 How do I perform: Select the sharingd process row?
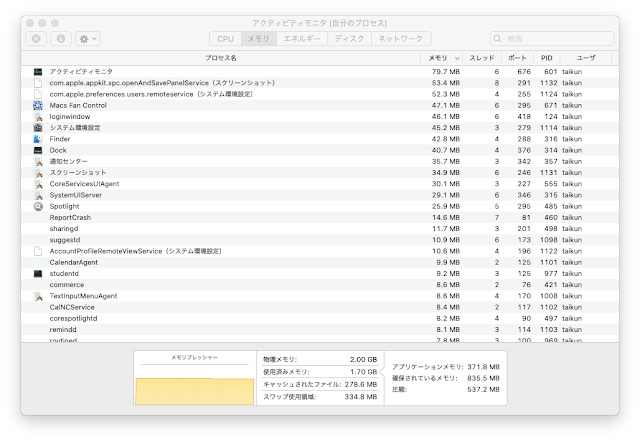pos(320,229)
